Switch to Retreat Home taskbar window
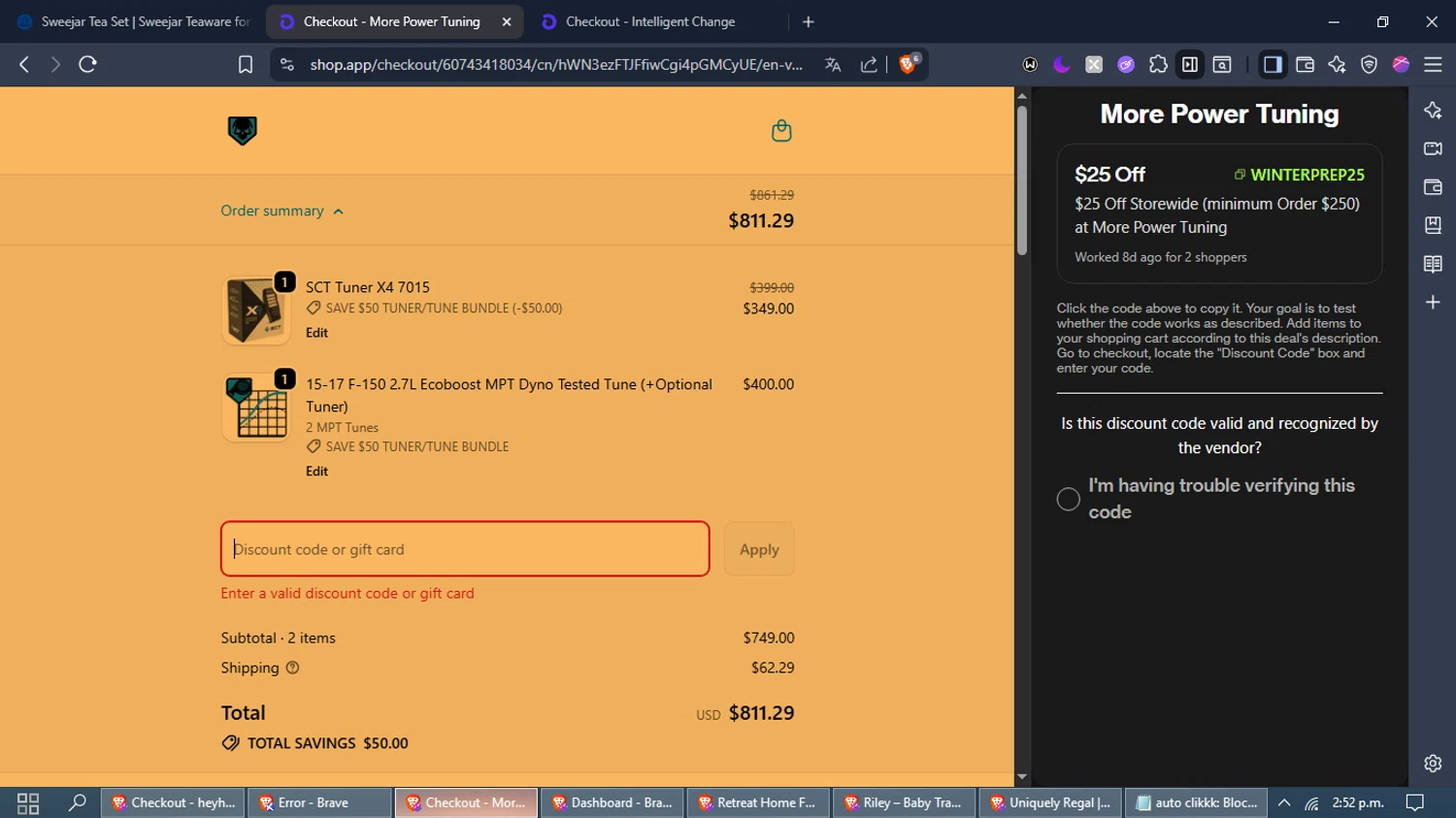1456x818 pixels. point(759,802)
